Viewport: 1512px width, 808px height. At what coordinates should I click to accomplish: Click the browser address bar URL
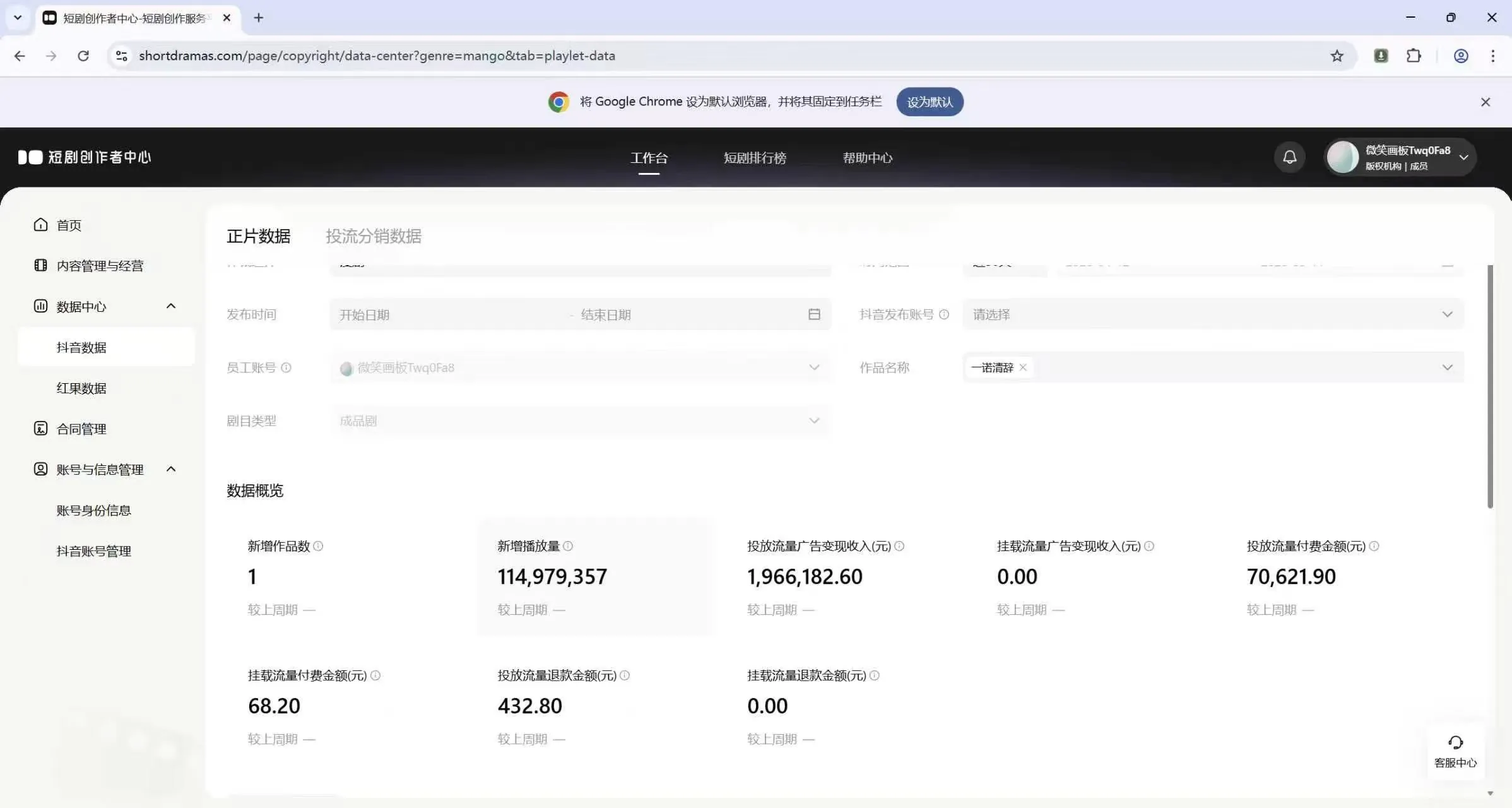coord(377,56)
